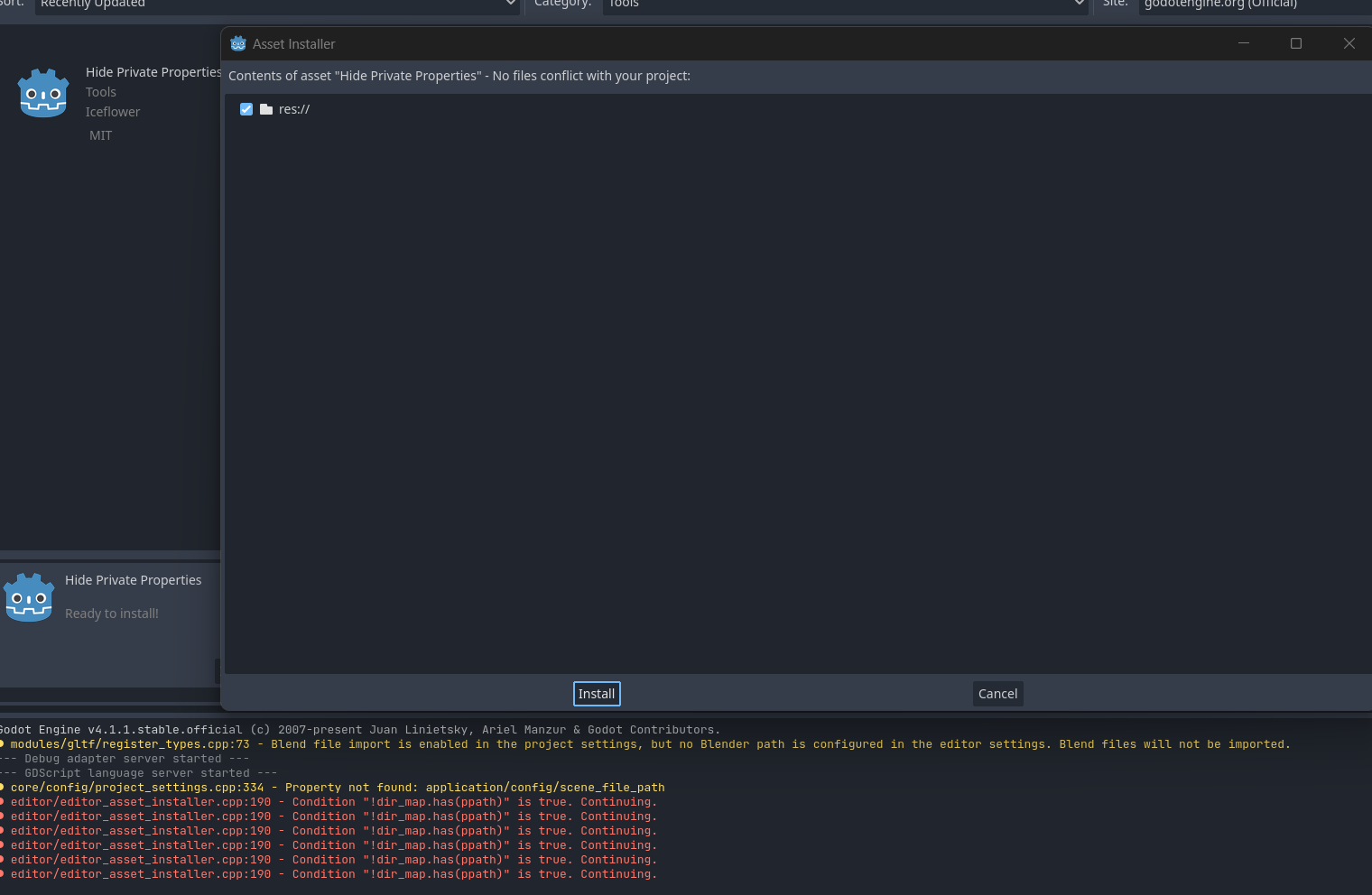
Task: Select the Tools category label under the asset
Action: click(100, 91)
